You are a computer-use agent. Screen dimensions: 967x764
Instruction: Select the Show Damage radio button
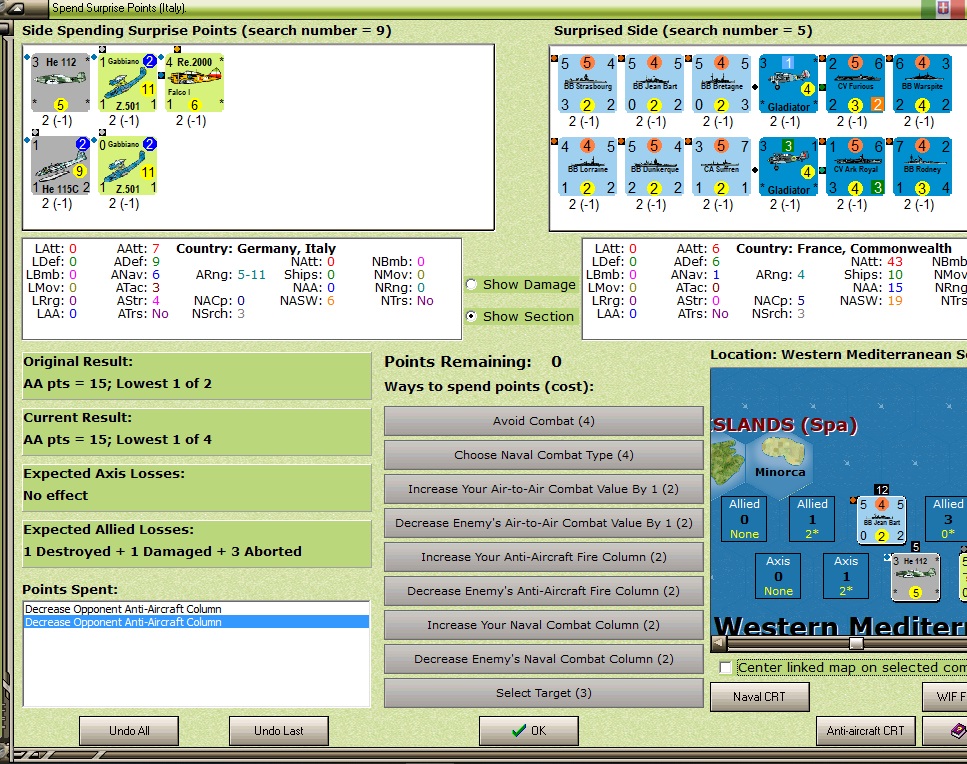[472, 284]
